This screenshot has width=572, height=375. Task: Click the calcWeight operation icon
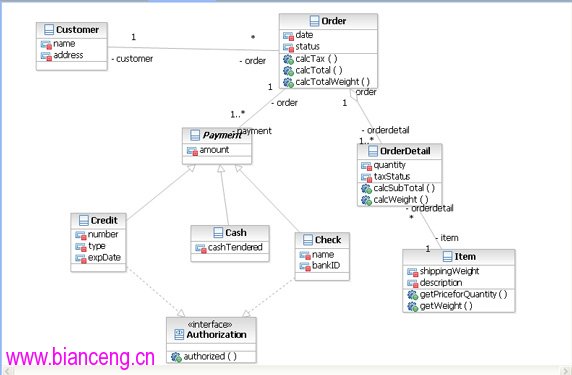click(366, 200)
